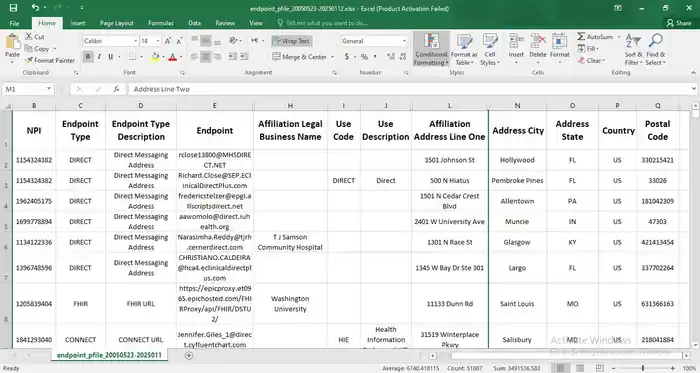Viewport: 700px width, 373px height.
Task: Toggle middle vertical alignment
Action: pos(205,41)
